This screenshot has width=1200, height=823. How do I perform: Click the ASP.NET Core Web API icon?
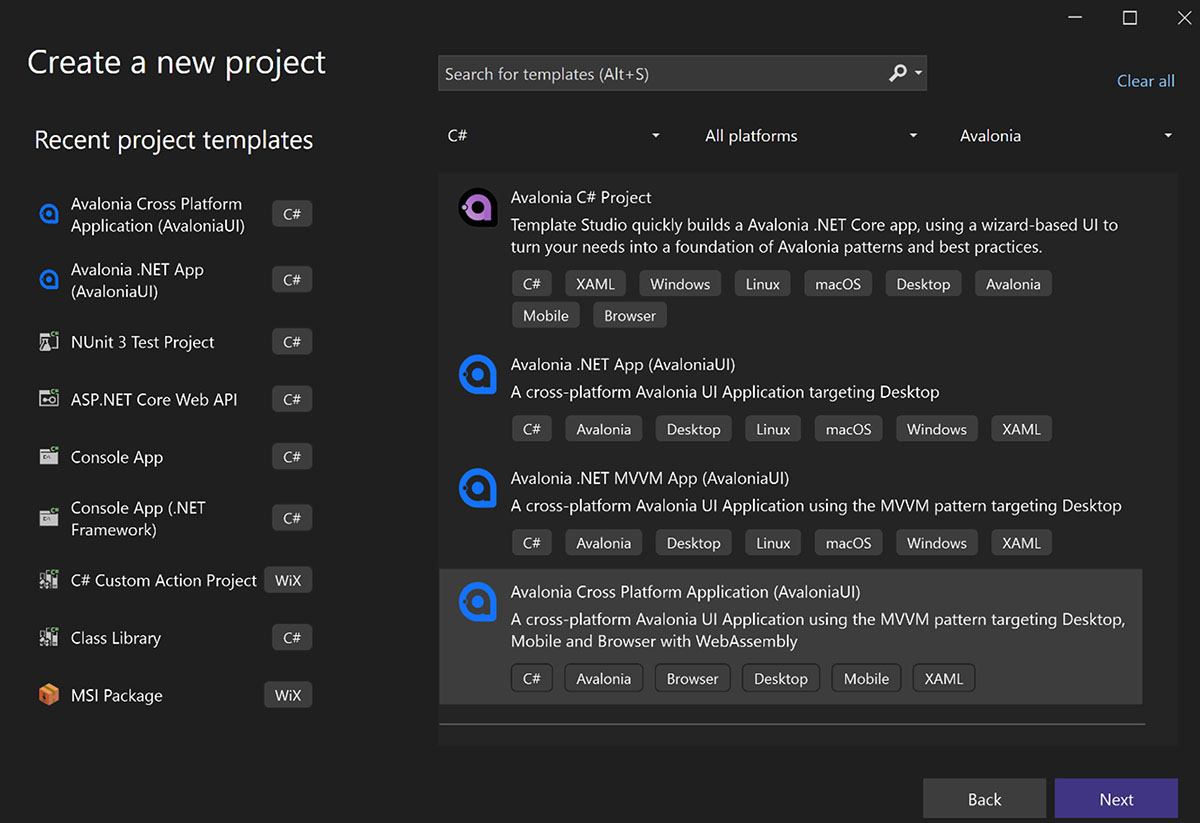pyautogui.click(x=49, y=399)
